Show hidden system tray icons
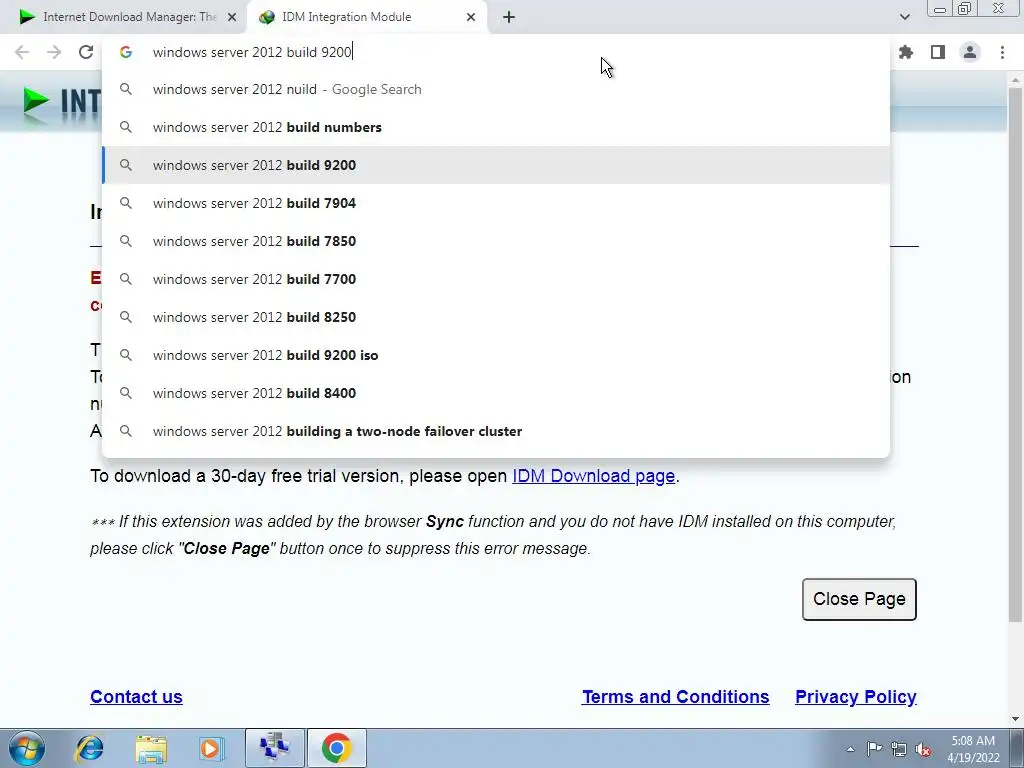This screenshot has height=768, width=1024. [x=850, y=749]
